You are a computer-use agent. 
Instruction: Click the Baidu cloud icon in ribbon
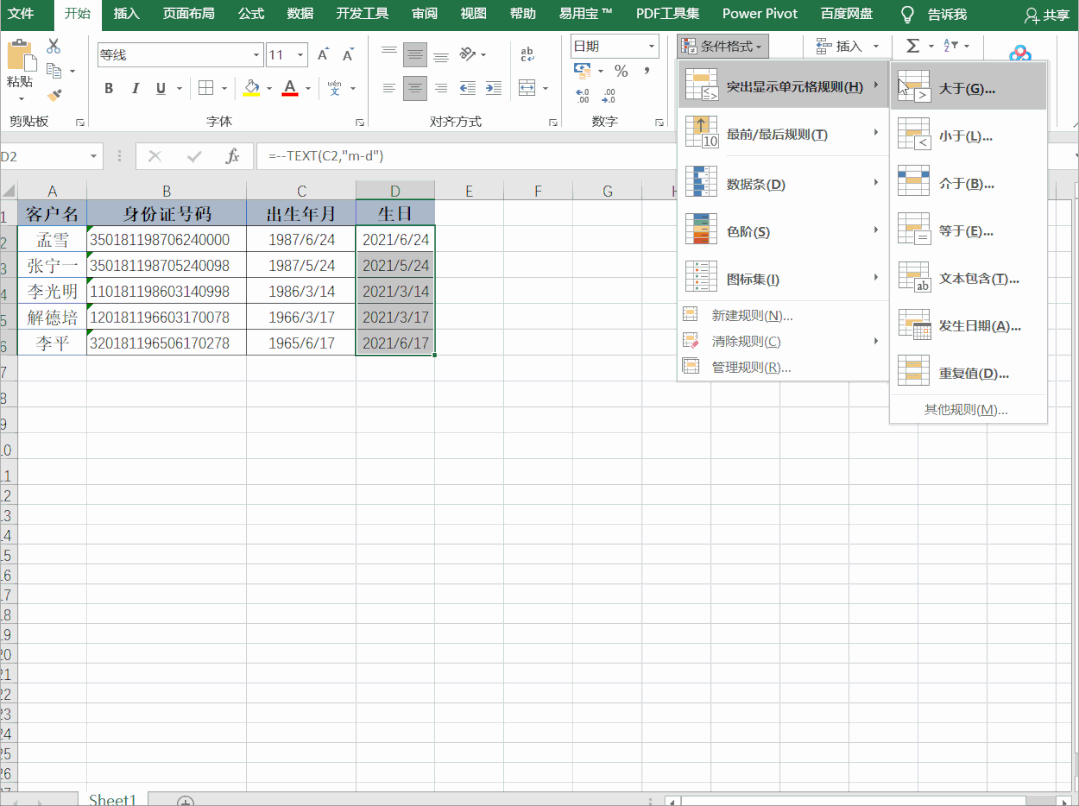[1020, 54]
